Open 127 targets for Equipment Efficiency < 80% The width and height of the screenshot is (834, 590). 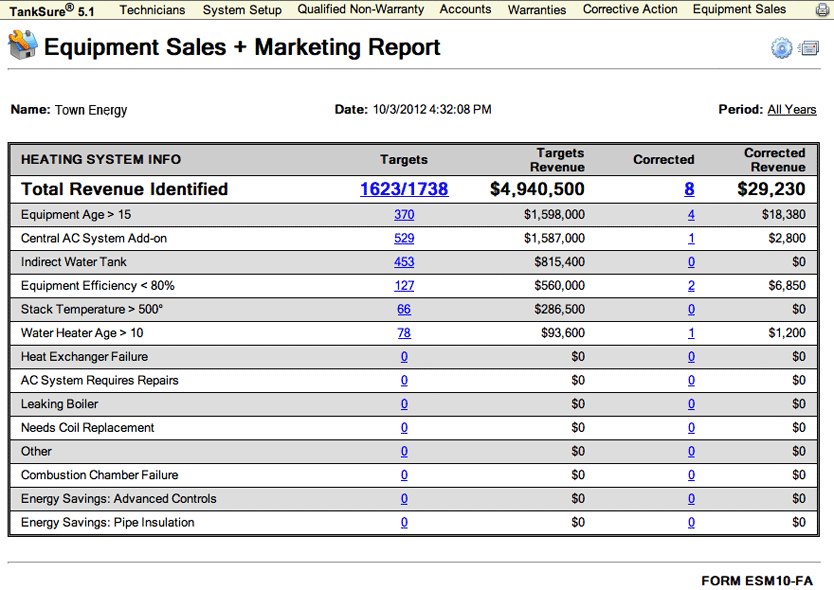[x=404, y=286]
